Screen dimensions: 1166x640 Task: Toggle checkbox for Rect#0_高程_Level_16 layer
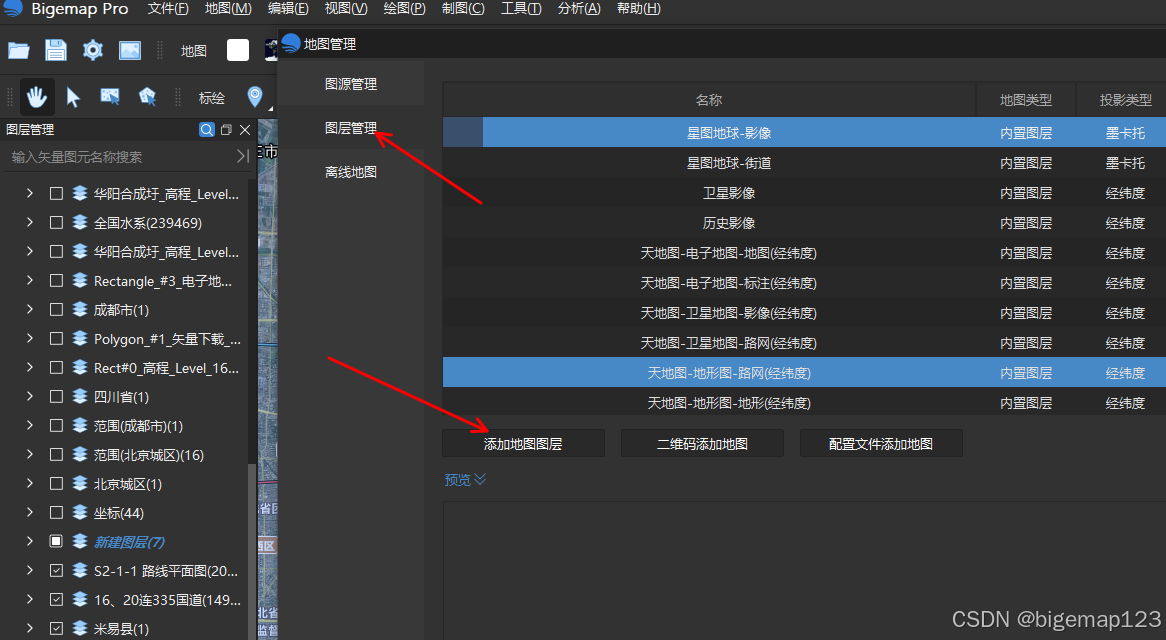click(56, 367)
